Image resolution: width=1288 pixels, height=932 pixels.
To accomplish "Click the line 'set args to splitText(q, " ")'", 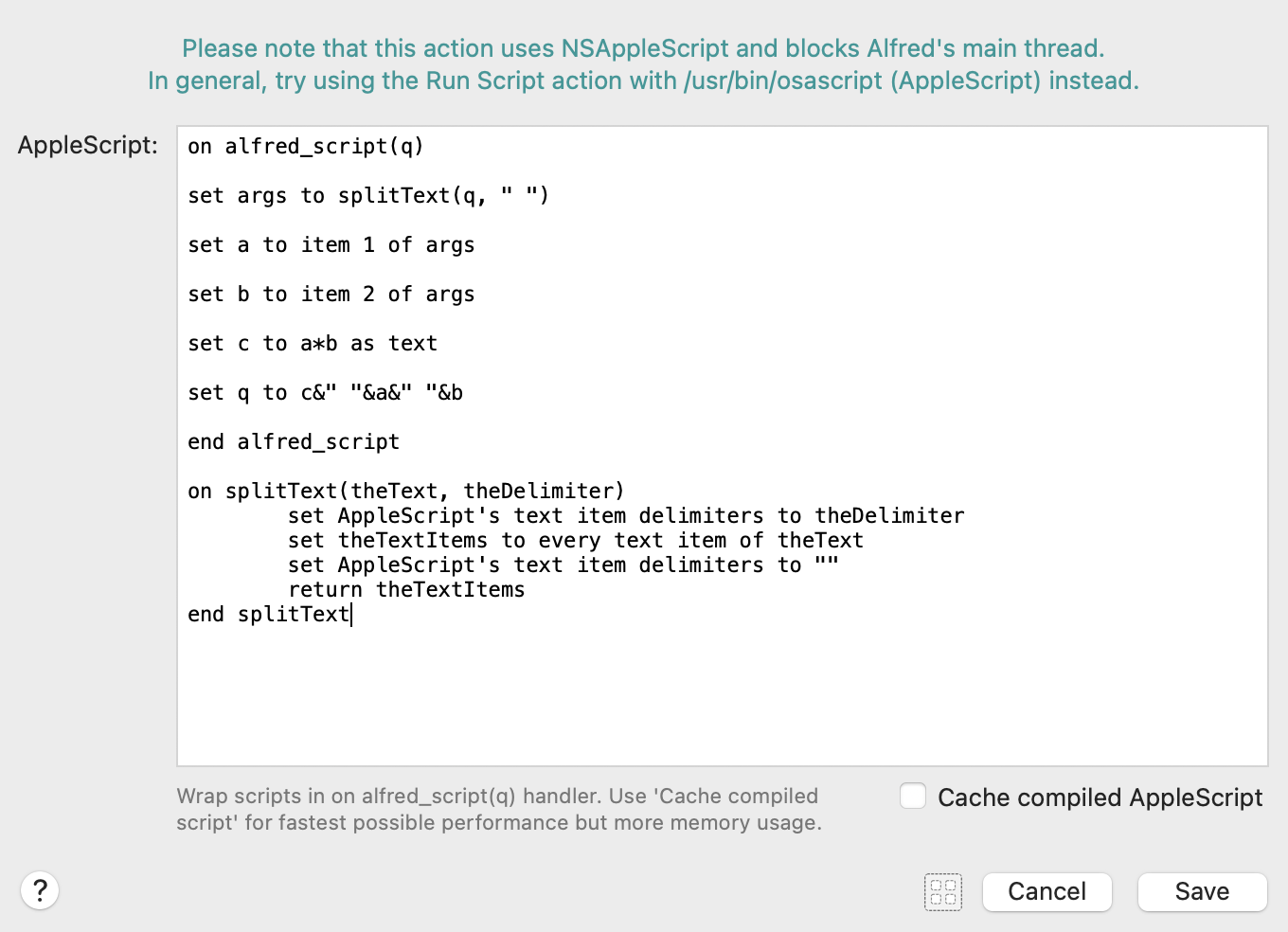I will [x=367, y=195].
